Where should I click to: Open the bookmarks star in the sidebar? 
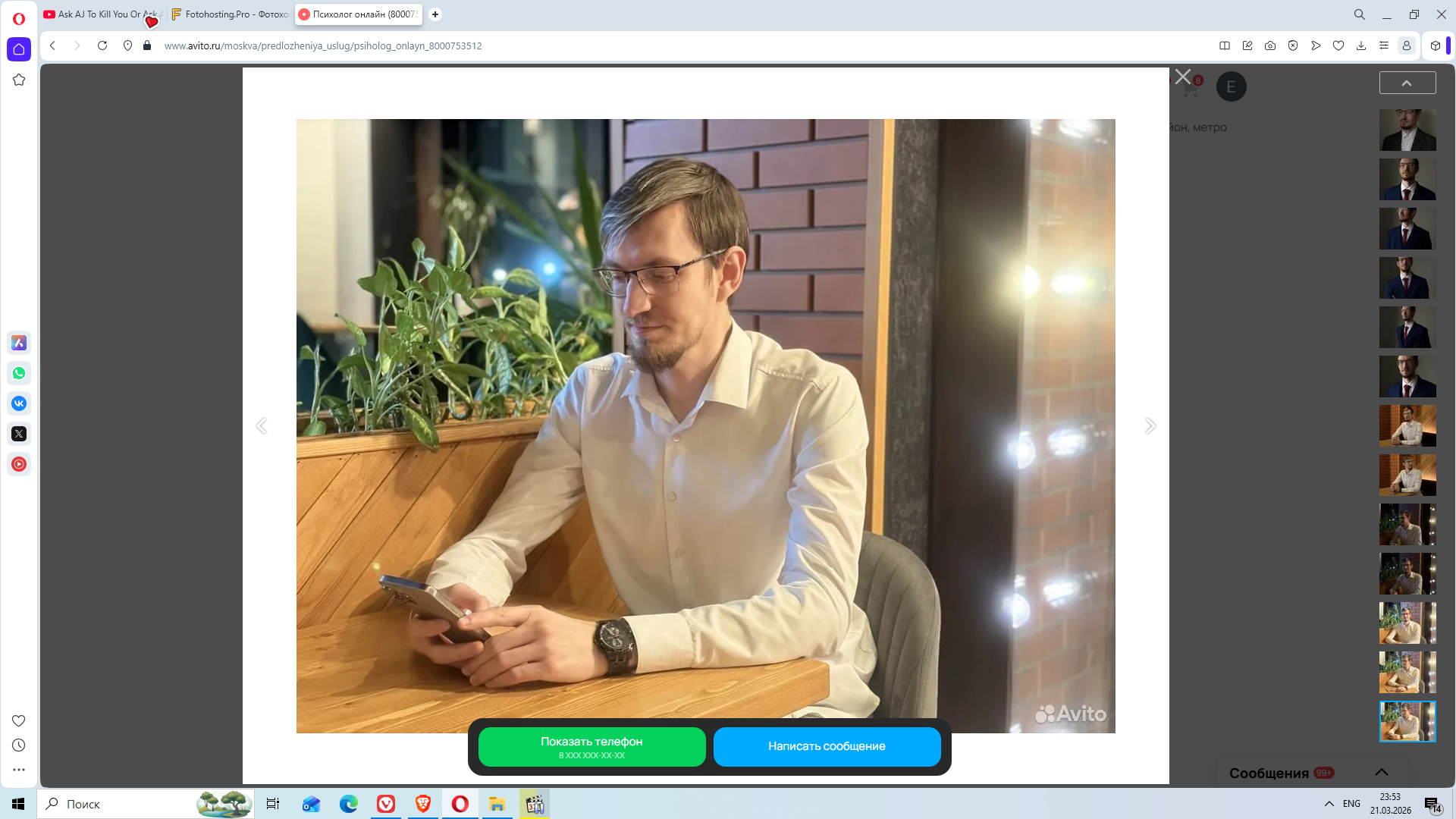[x=19, y=80]
